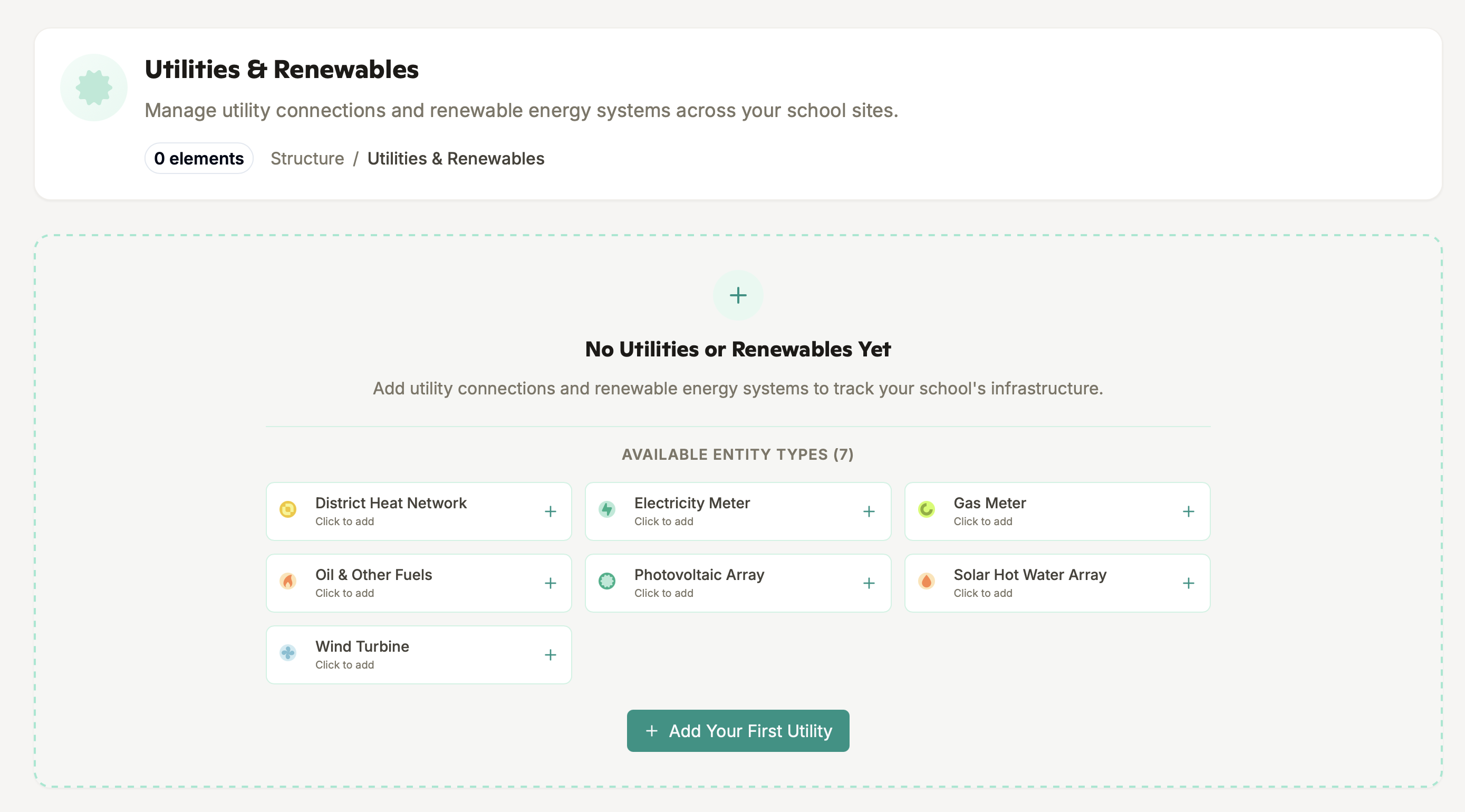The image size is (1465, 812).
Task: Click the Solar Hot Water Array droplet icon
Action: point(927,581)
